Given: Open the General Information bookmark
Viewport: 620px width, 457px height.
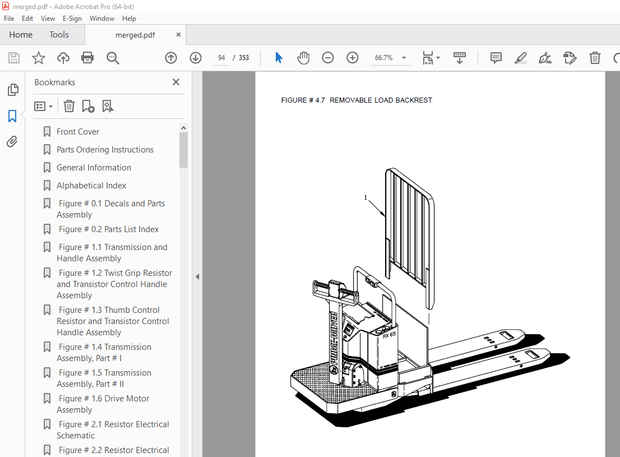Looking at the screenshot, I should pyautogui.click(x=94, y=168).
